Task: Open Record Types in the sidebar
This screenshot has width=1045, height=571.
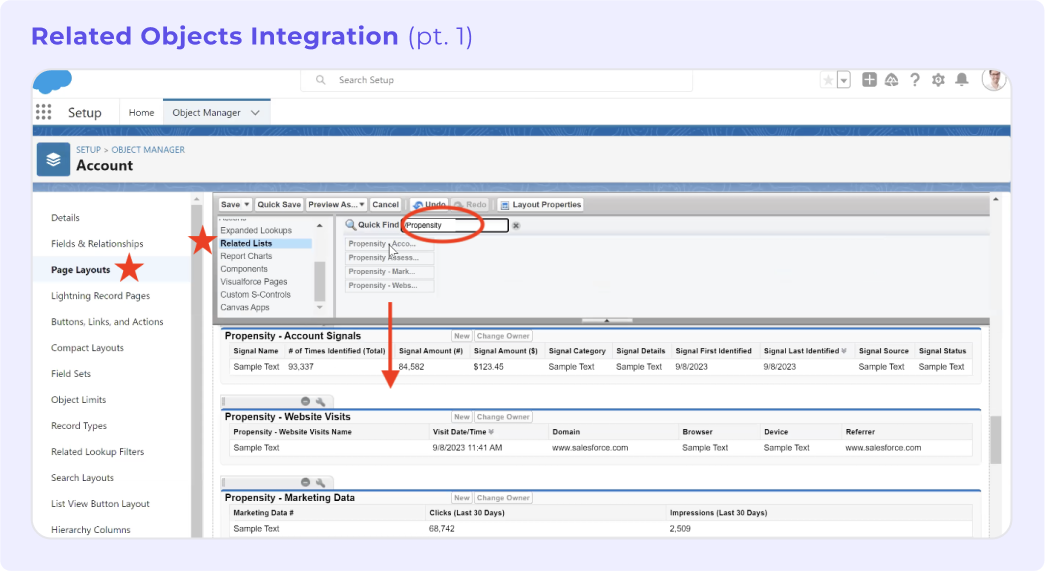Action: pyautogui.click(x=79, y=426)
